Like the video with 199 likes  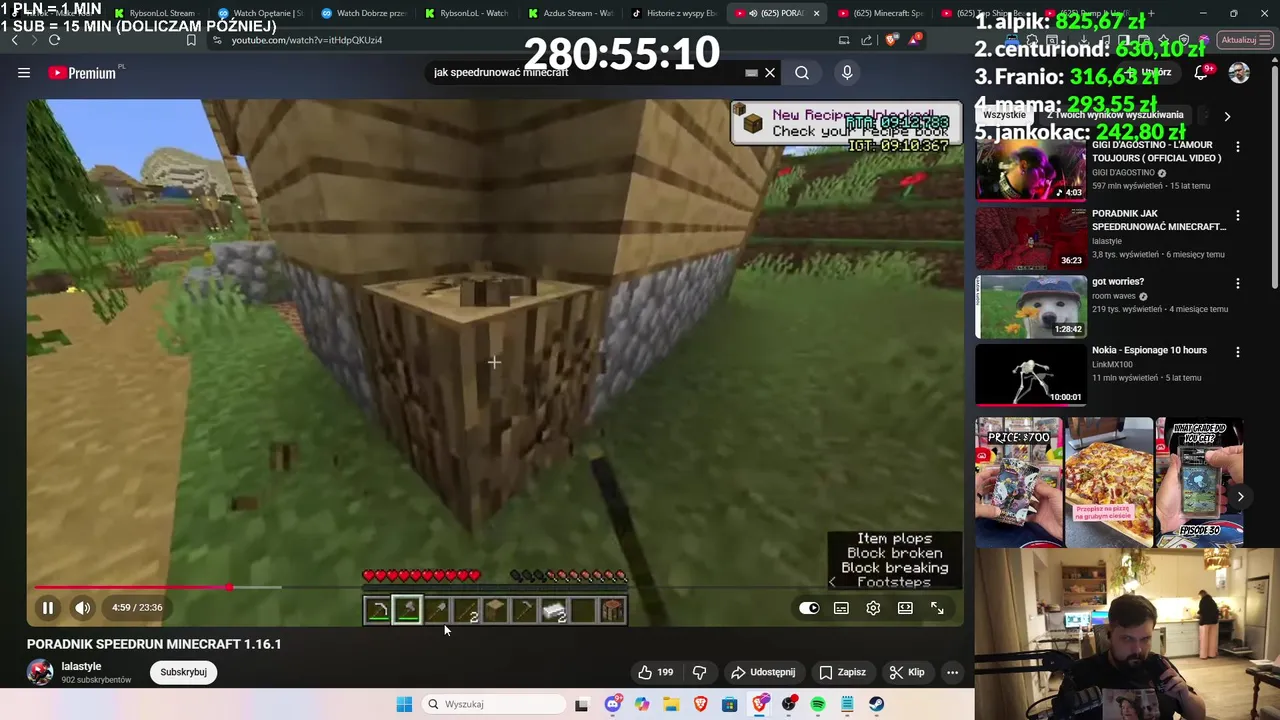[656, 672]
